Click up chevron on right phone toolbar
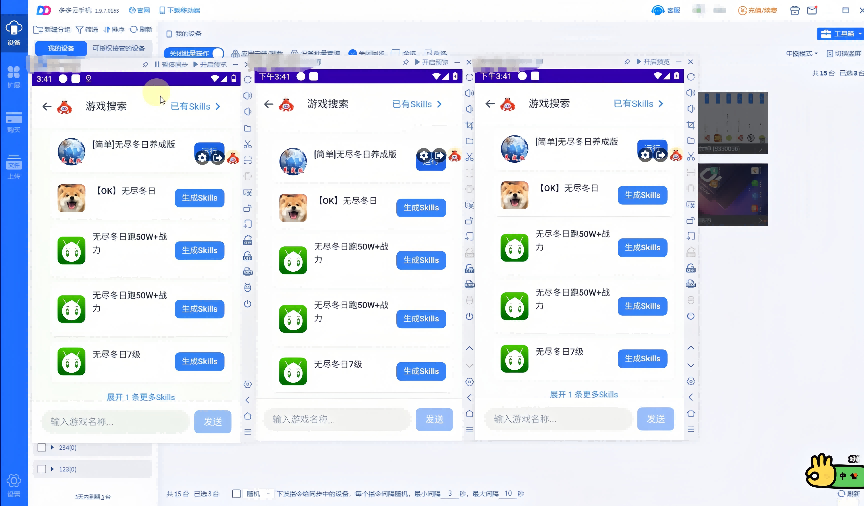Image resolution: width=864 pixels, height=506 pixels. point(691,348)
